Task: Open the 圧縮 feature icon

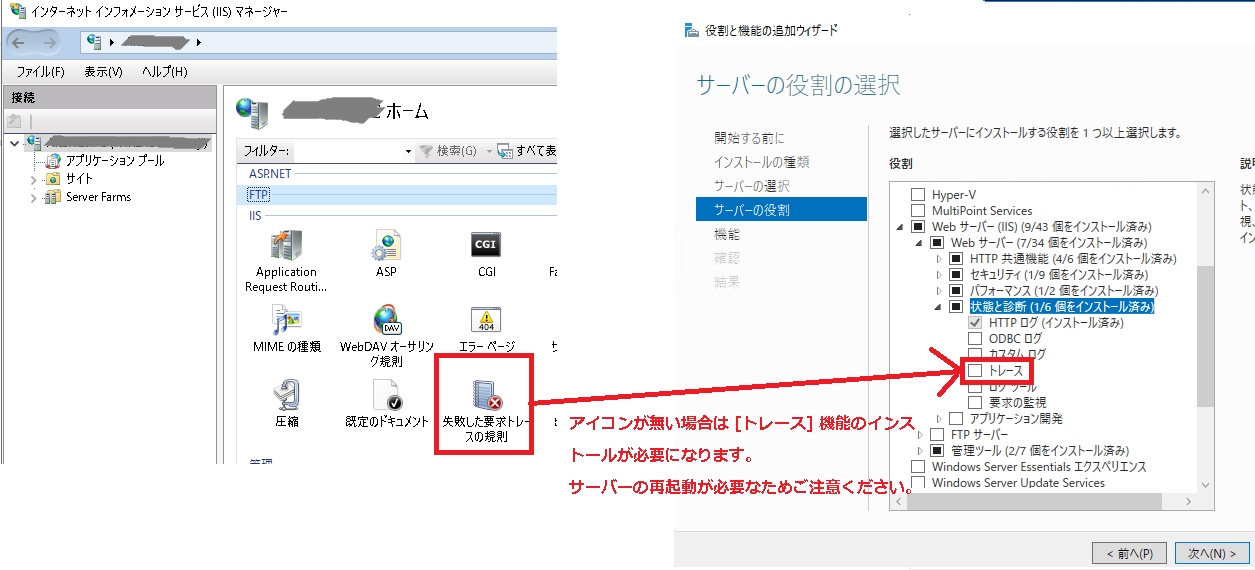Action: [x=286, y=396]
